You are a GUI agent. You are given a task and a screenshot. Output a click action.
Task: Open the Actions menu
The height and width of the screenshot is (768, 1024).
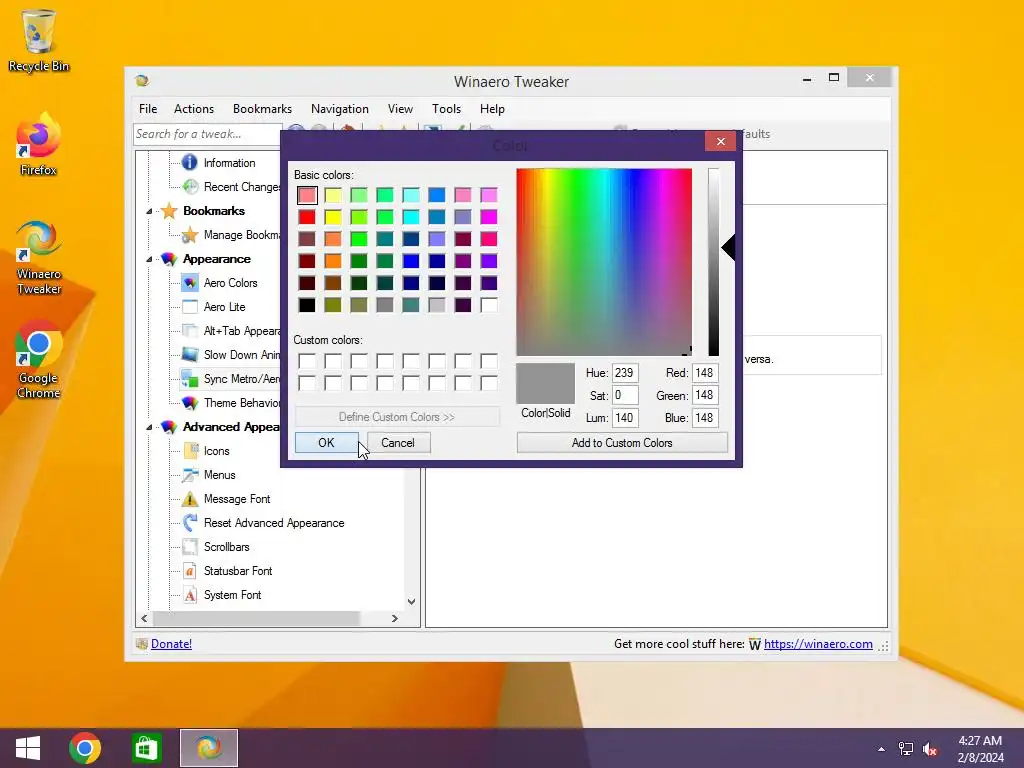[x=194, y=109]
